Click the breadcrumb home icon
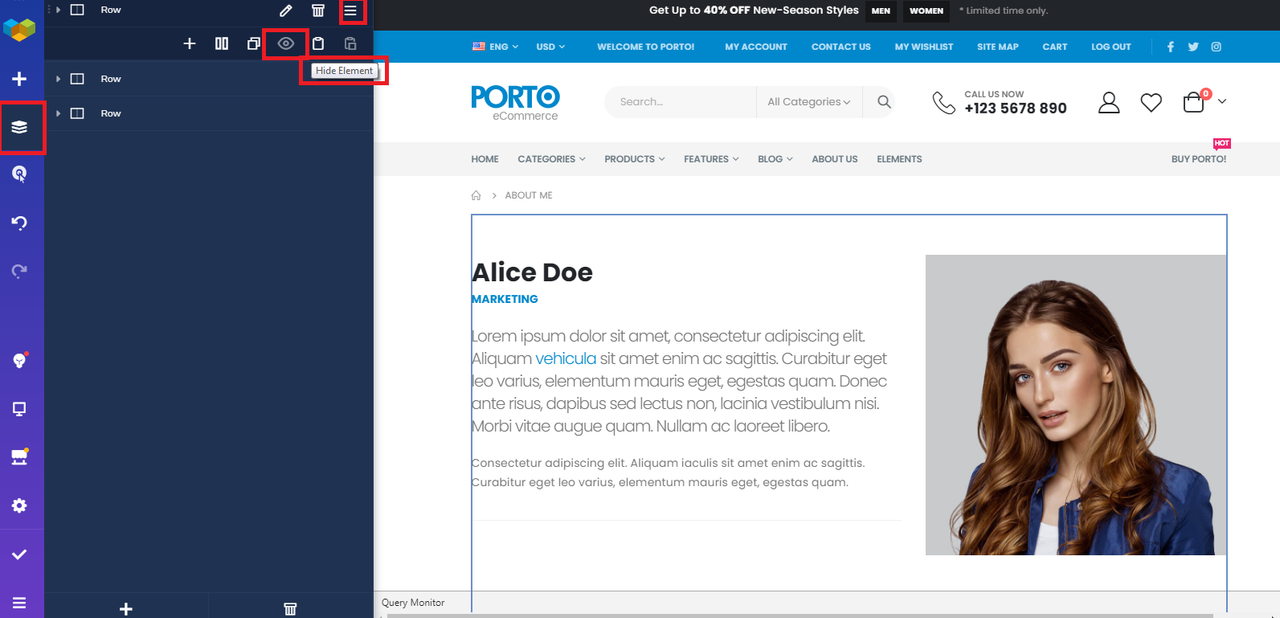 [477, 196]
